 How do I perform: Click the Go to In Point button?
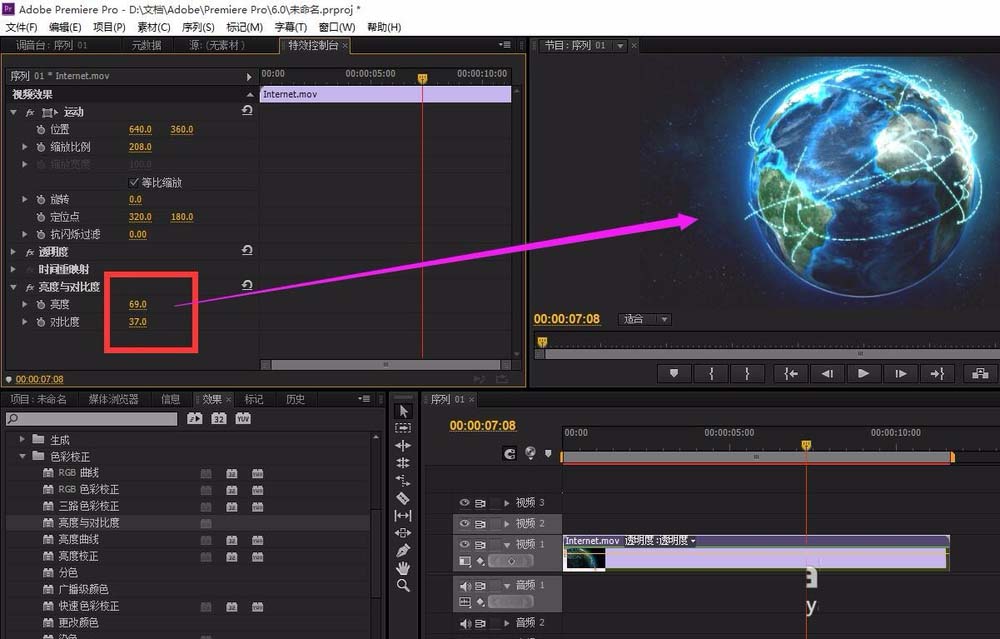[x=789, y=374]
